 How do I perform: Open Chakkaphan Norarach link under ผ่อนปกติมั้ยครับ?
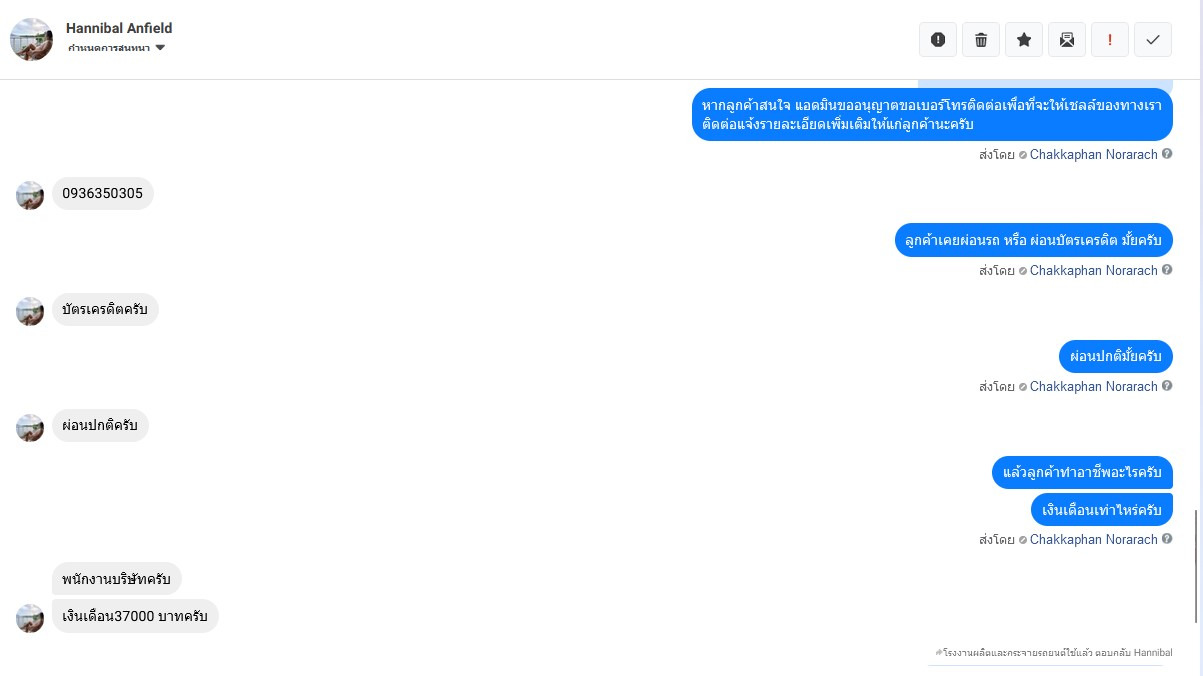point(1093,386)
